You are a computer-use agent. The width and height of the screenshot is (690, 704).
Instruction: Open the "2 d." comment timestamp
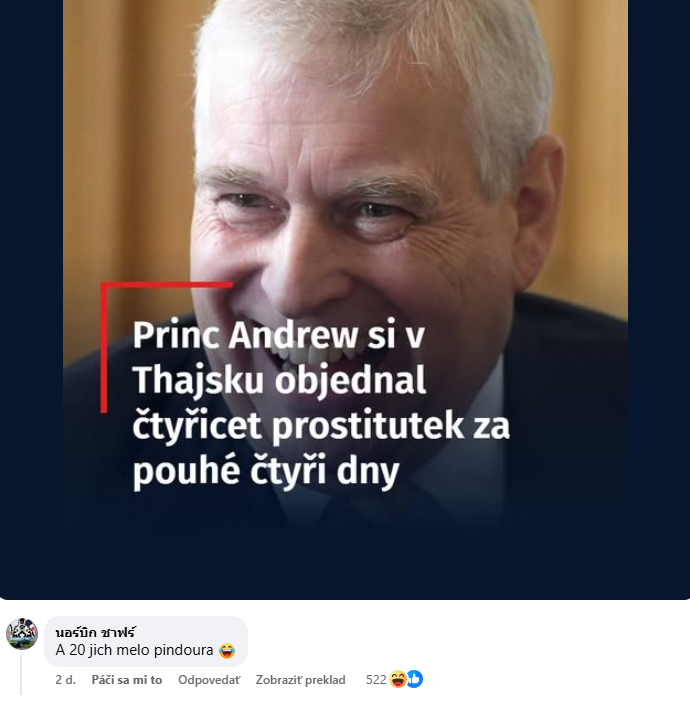65,680
